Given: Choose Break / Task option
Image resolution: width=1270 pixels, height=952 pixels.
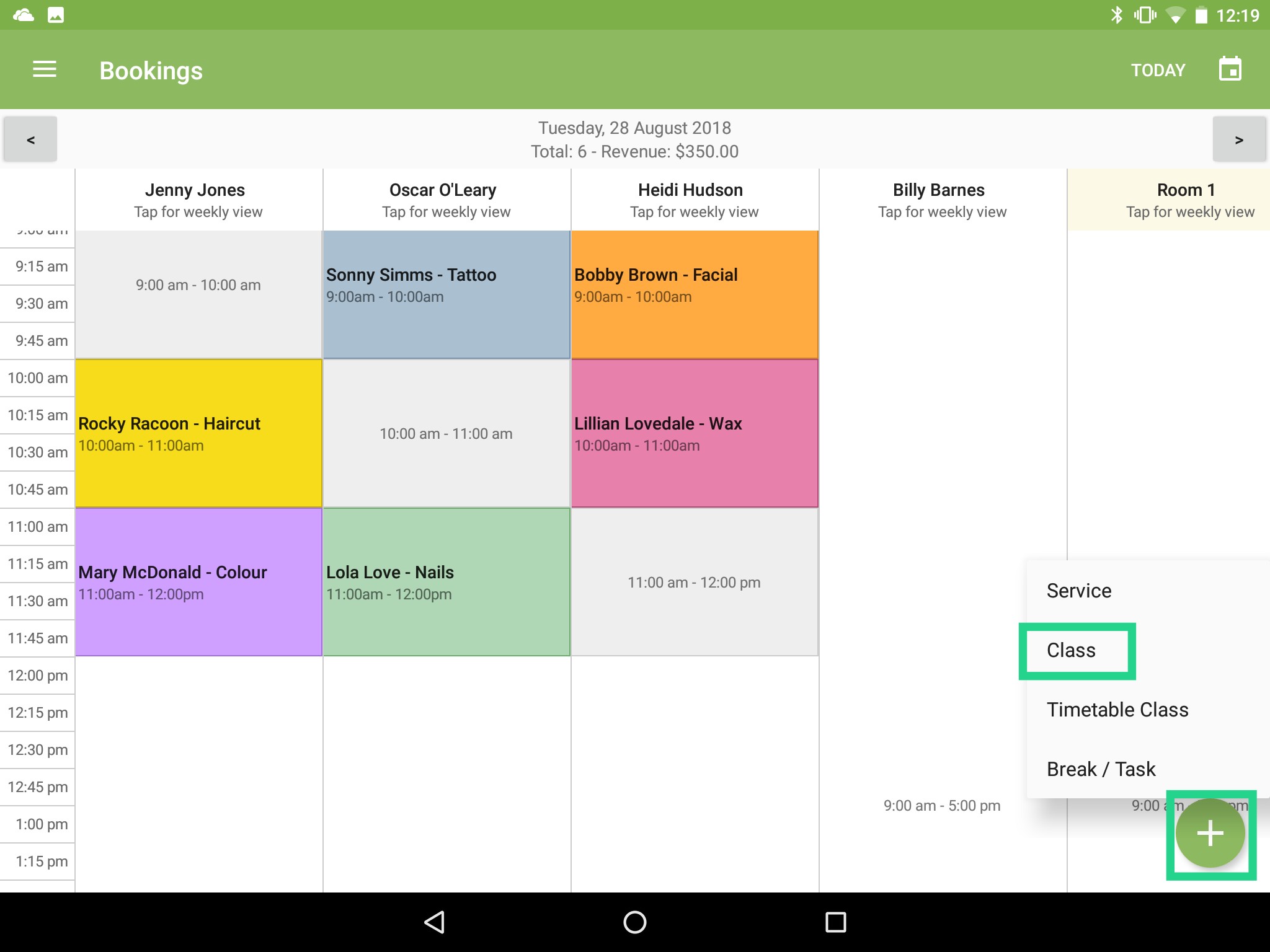Looking at the screenshot, I should point(1101,769).
